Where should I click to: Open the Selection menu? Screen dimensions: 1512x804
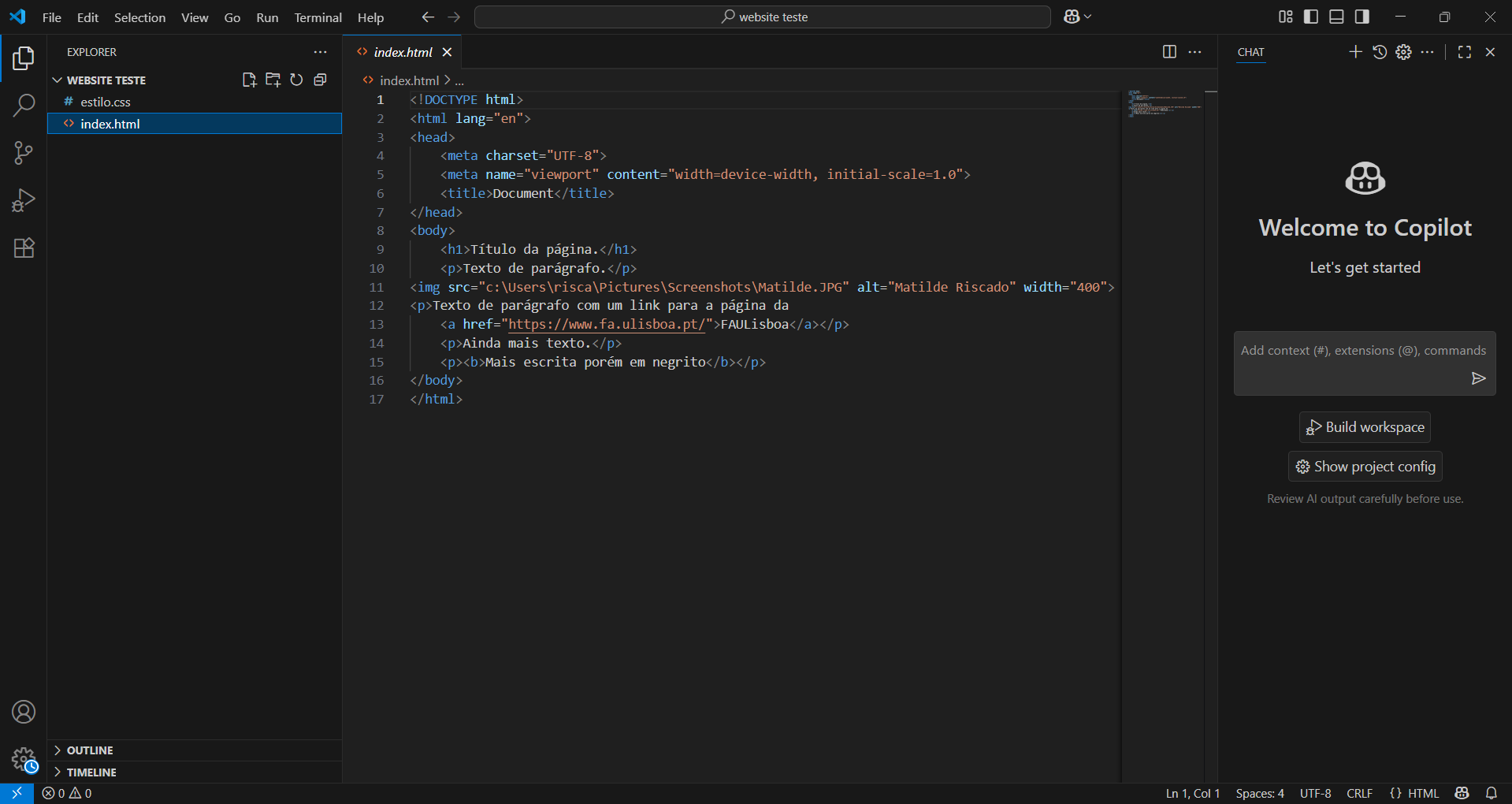139,17
